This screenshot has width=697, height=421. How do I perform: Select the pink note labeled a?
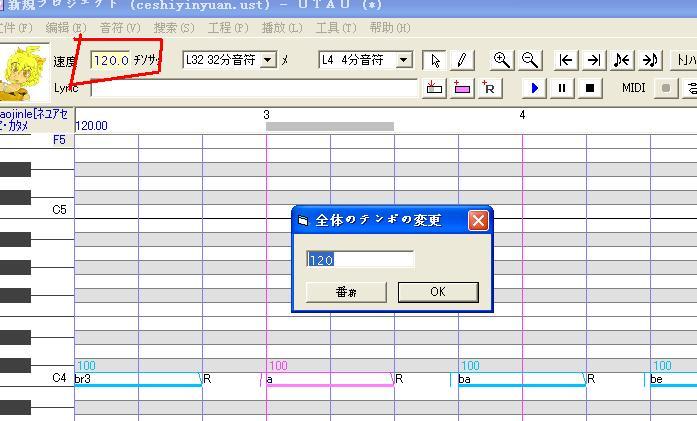pos(330,379)
